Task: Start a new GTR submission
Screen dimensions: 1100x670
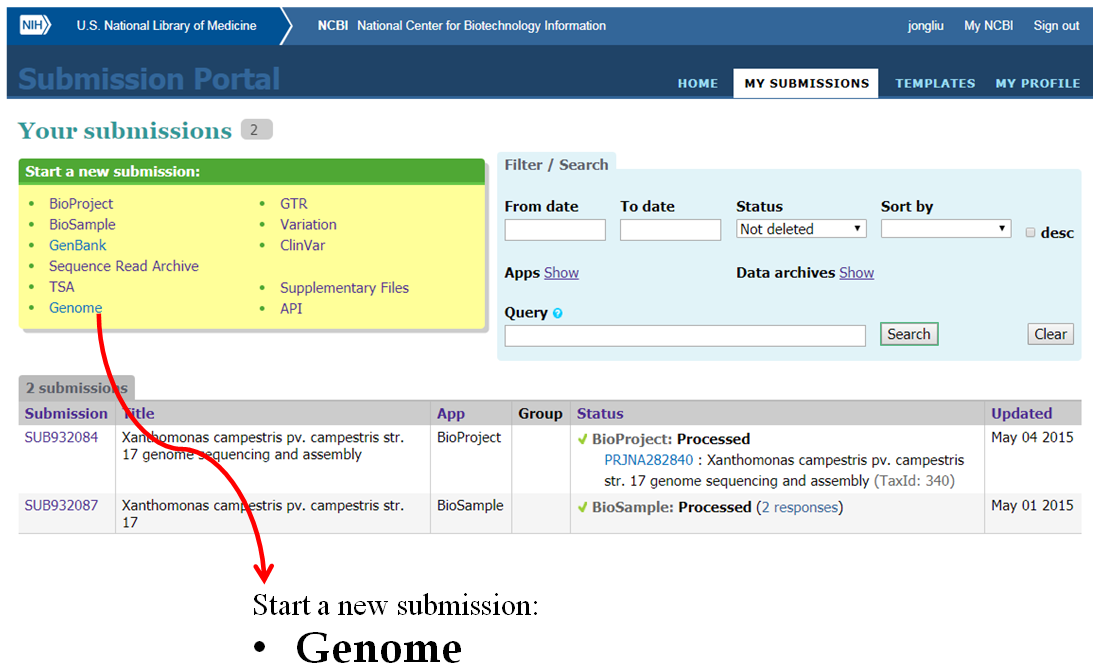Action: [293, 204]
